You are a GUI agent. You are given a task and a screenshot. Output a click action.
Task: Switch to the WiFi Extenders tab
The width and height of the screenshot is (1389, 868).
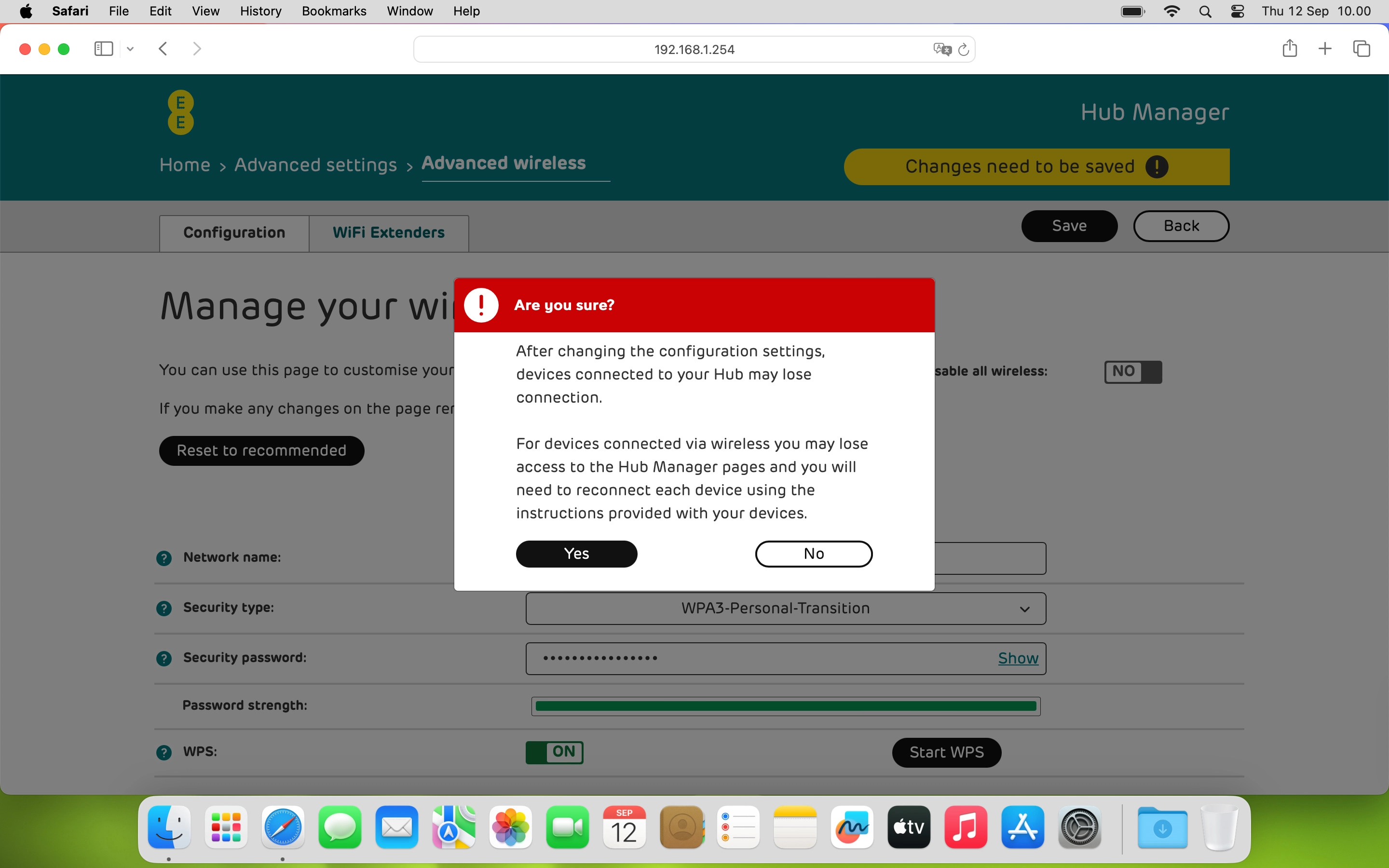click(x=389, y=232)
